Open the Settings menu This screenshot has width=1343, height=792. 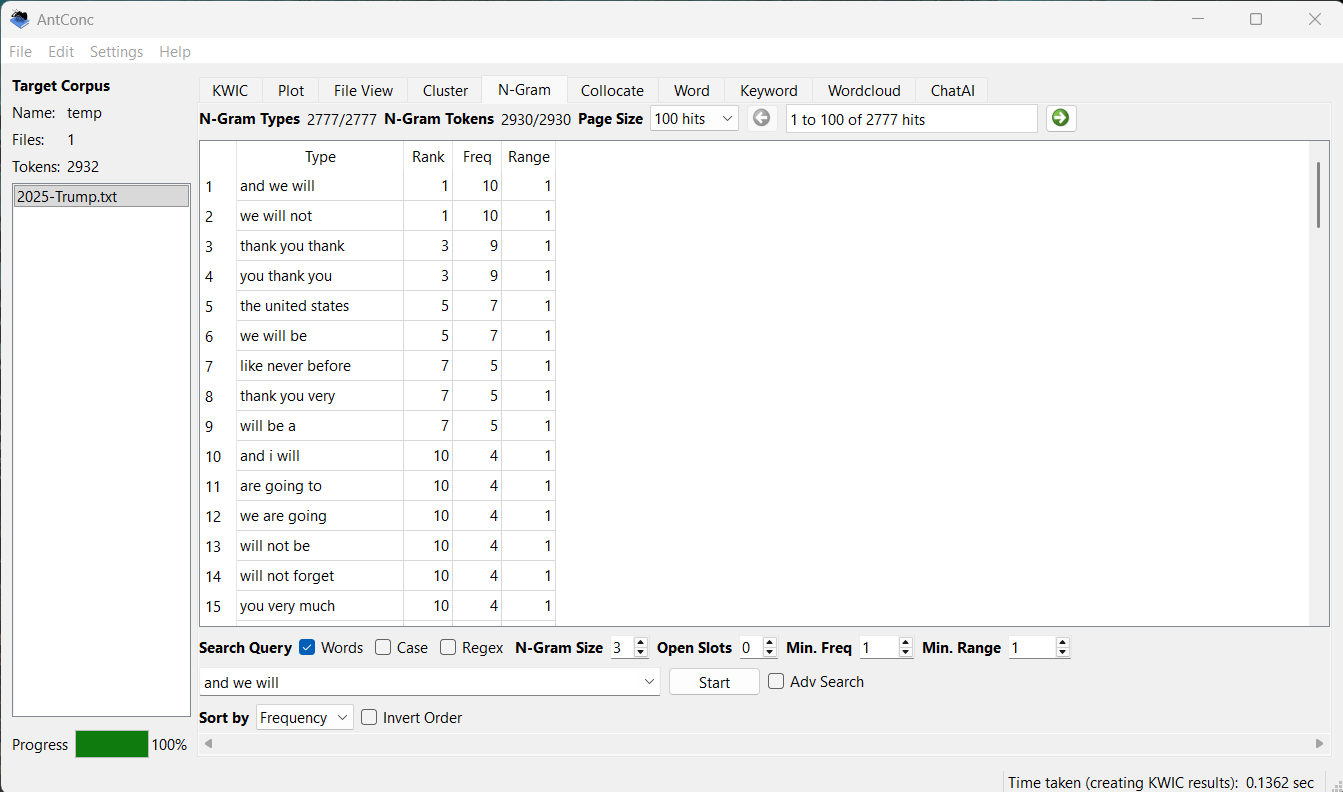click(x=116, y=52)
